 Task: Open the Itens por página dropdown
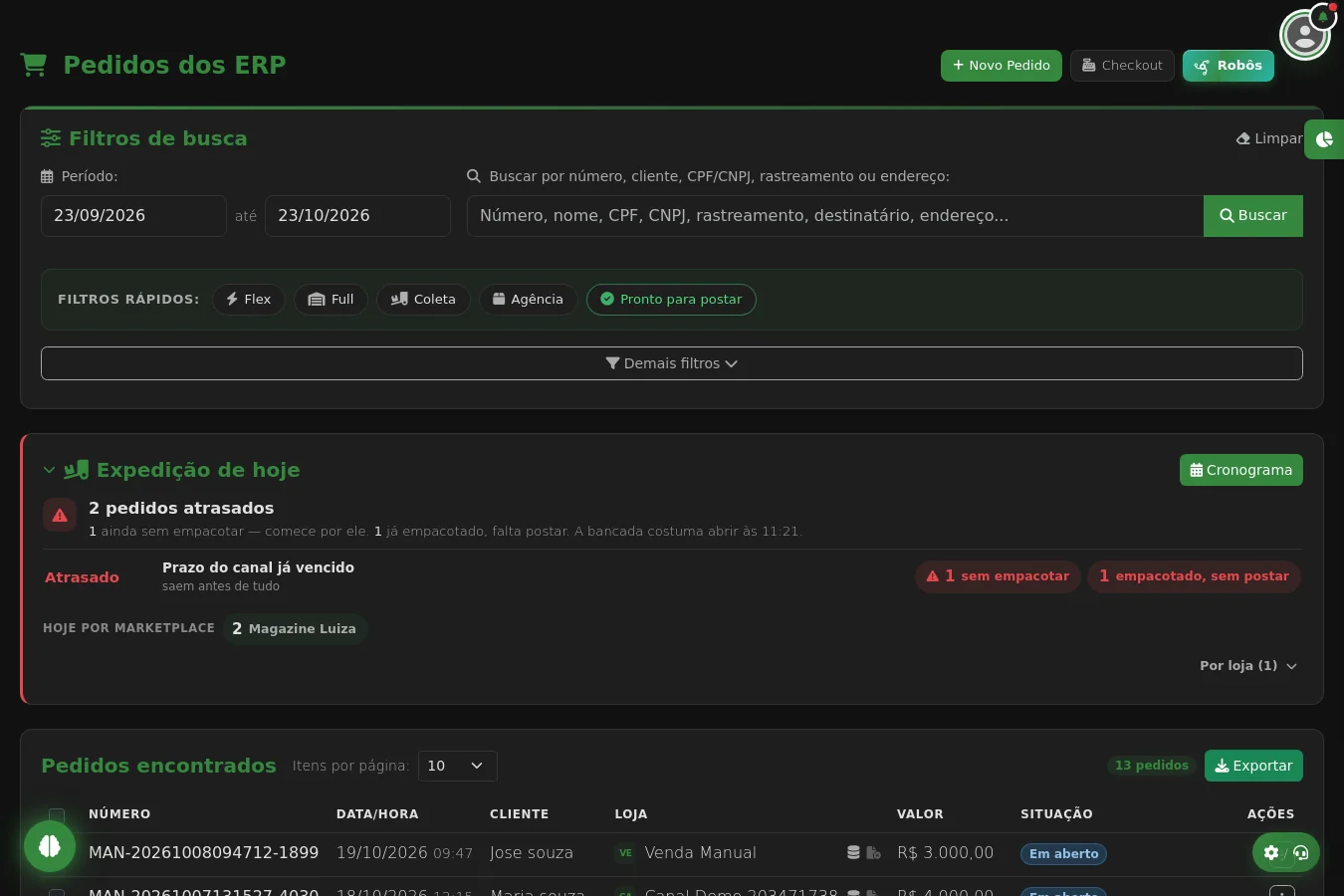coord(457,766)
